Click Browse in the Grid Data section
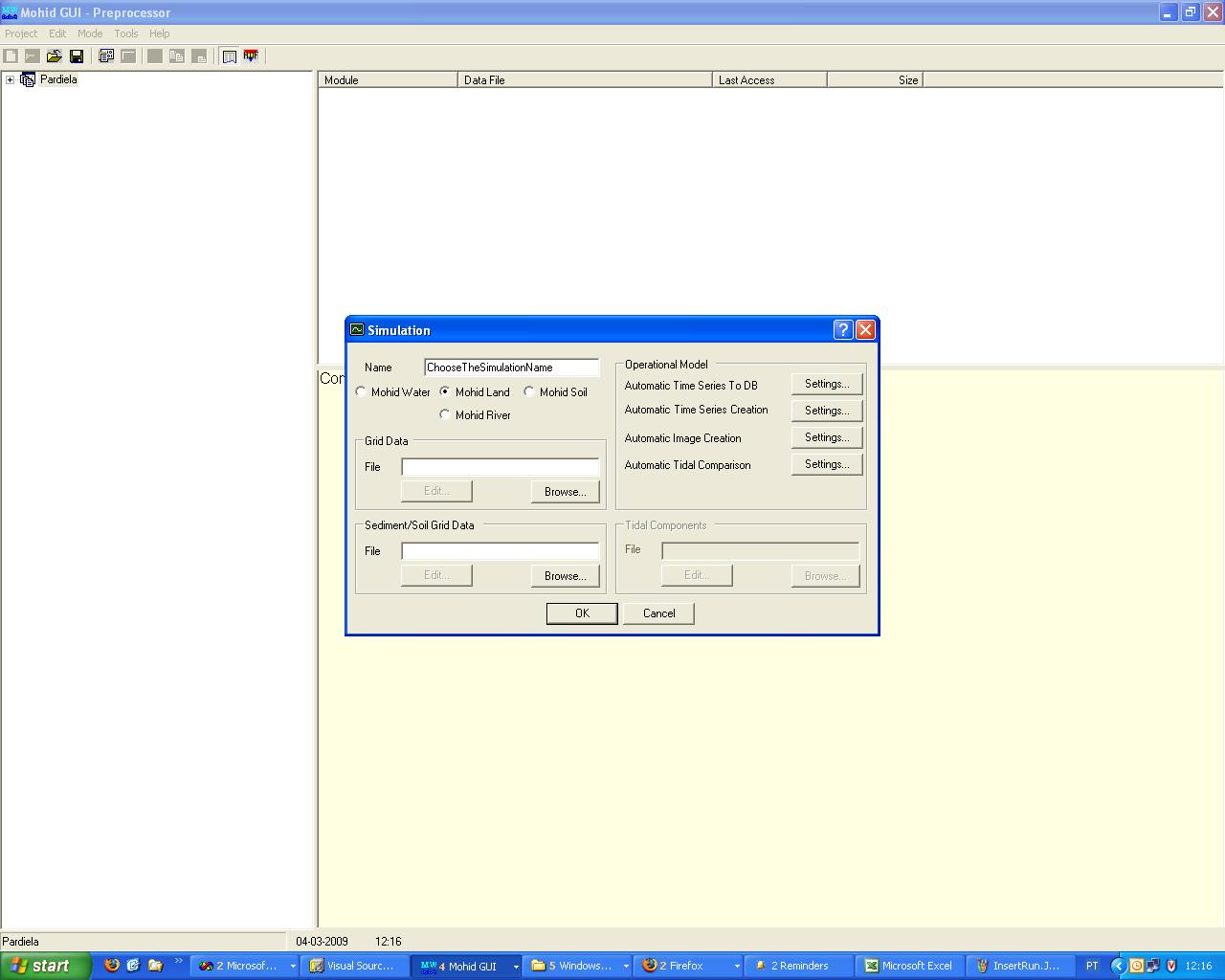Image resolution: width=1225 pixels, height=980 pixels. tap(565, 492)
